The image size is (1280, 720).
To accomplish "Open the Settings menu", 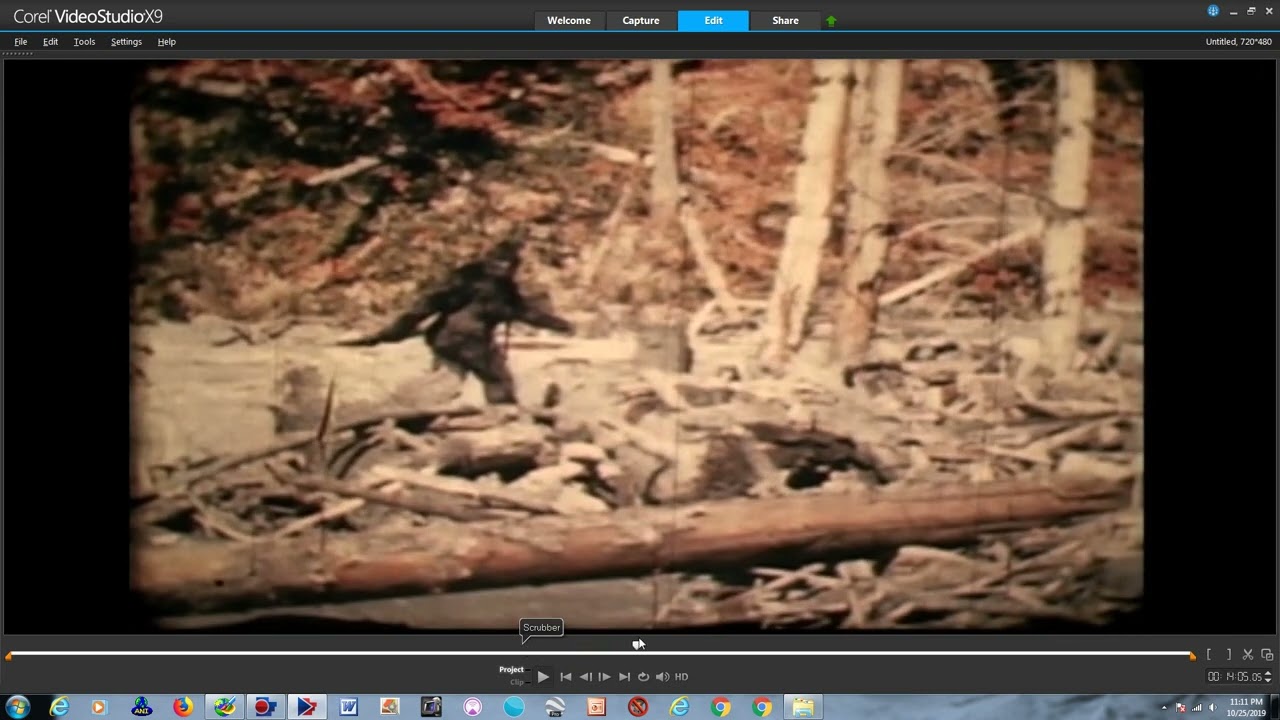I will coord(126,42).
